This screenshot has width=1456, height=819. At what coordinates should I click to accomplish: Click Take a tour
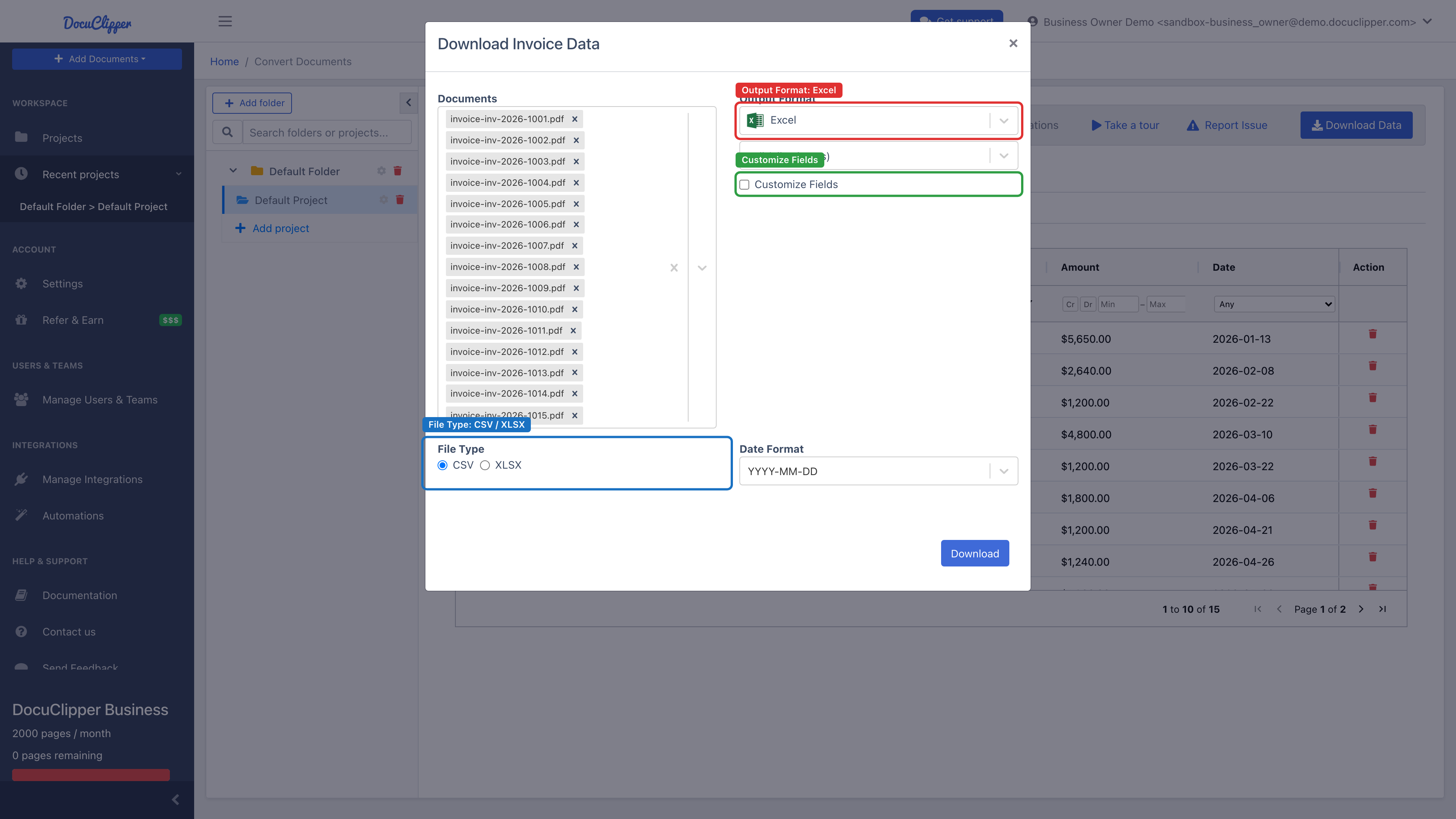1125,126
